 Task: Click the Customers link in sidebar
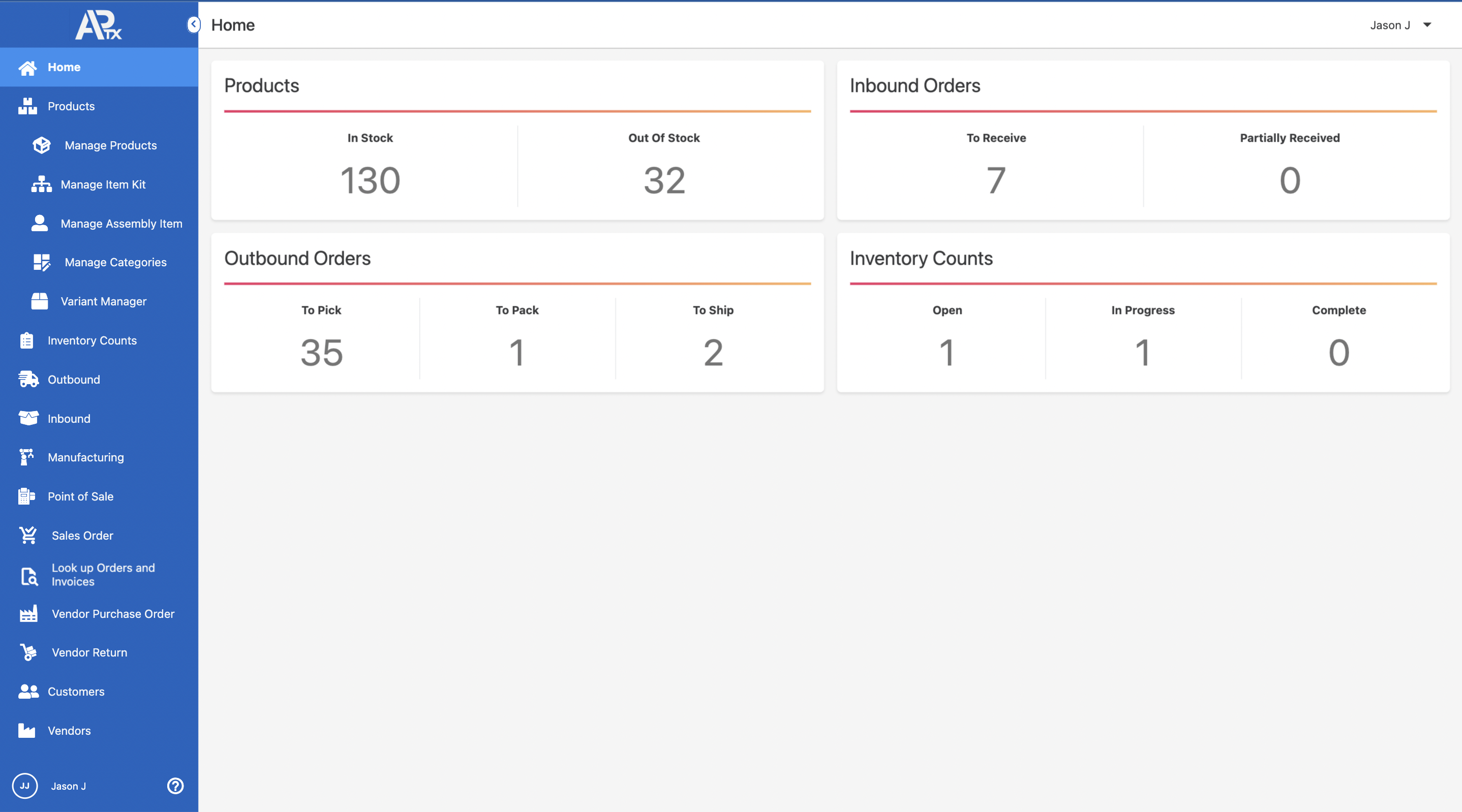(75, 692)
